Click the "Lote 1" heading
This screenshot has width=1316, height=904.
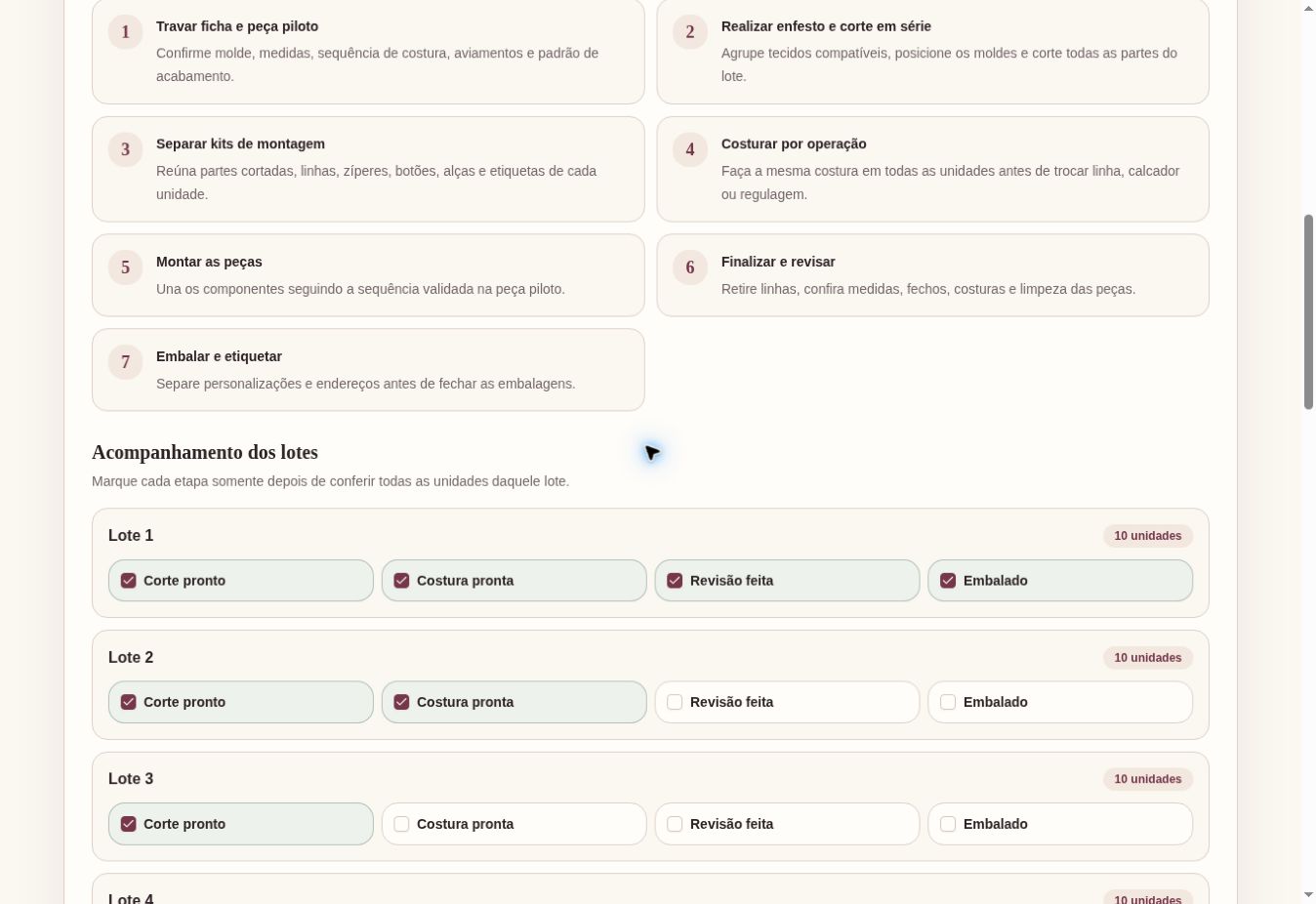131,535
